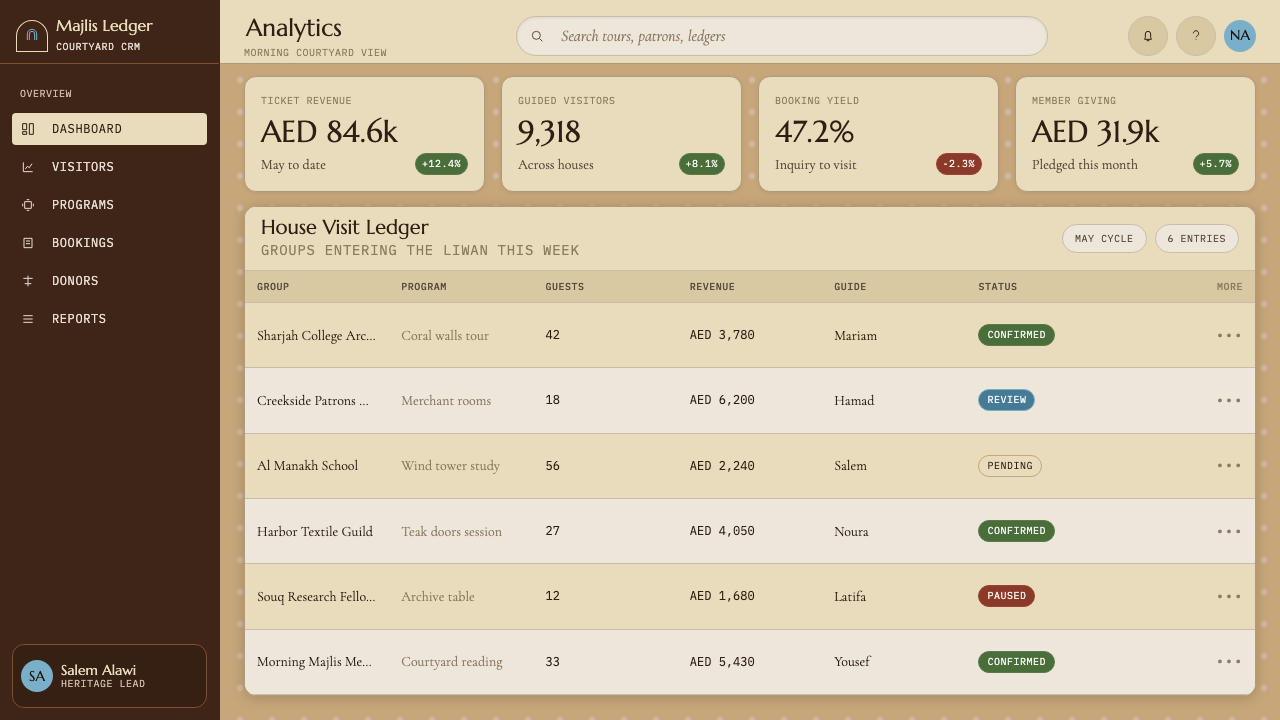Open Salem Alawi profile card
The image size is (1280, 720).
coord(109,676)
